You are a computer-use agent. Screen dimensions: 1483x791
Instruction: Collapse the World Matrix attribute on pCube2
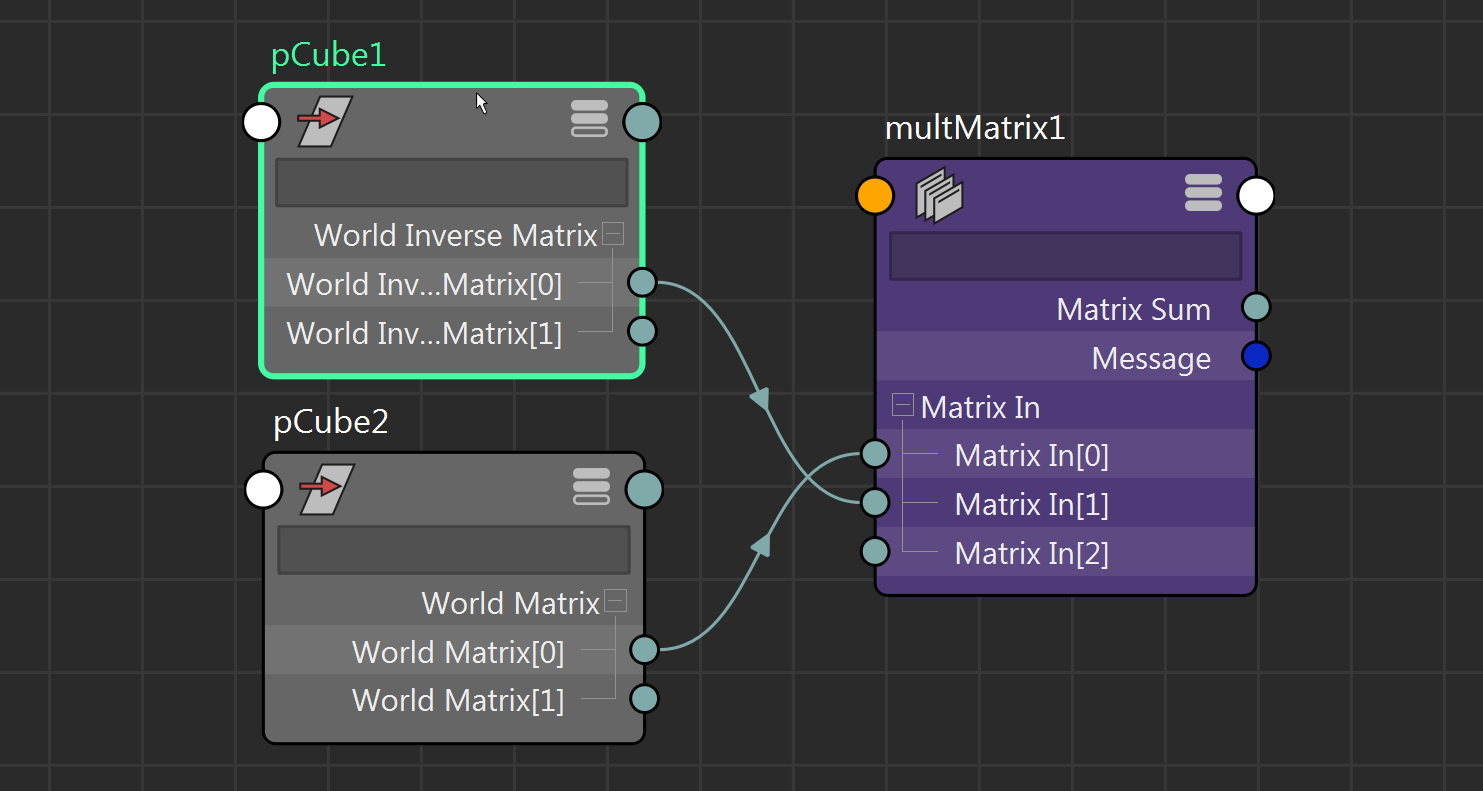[616, 601]
